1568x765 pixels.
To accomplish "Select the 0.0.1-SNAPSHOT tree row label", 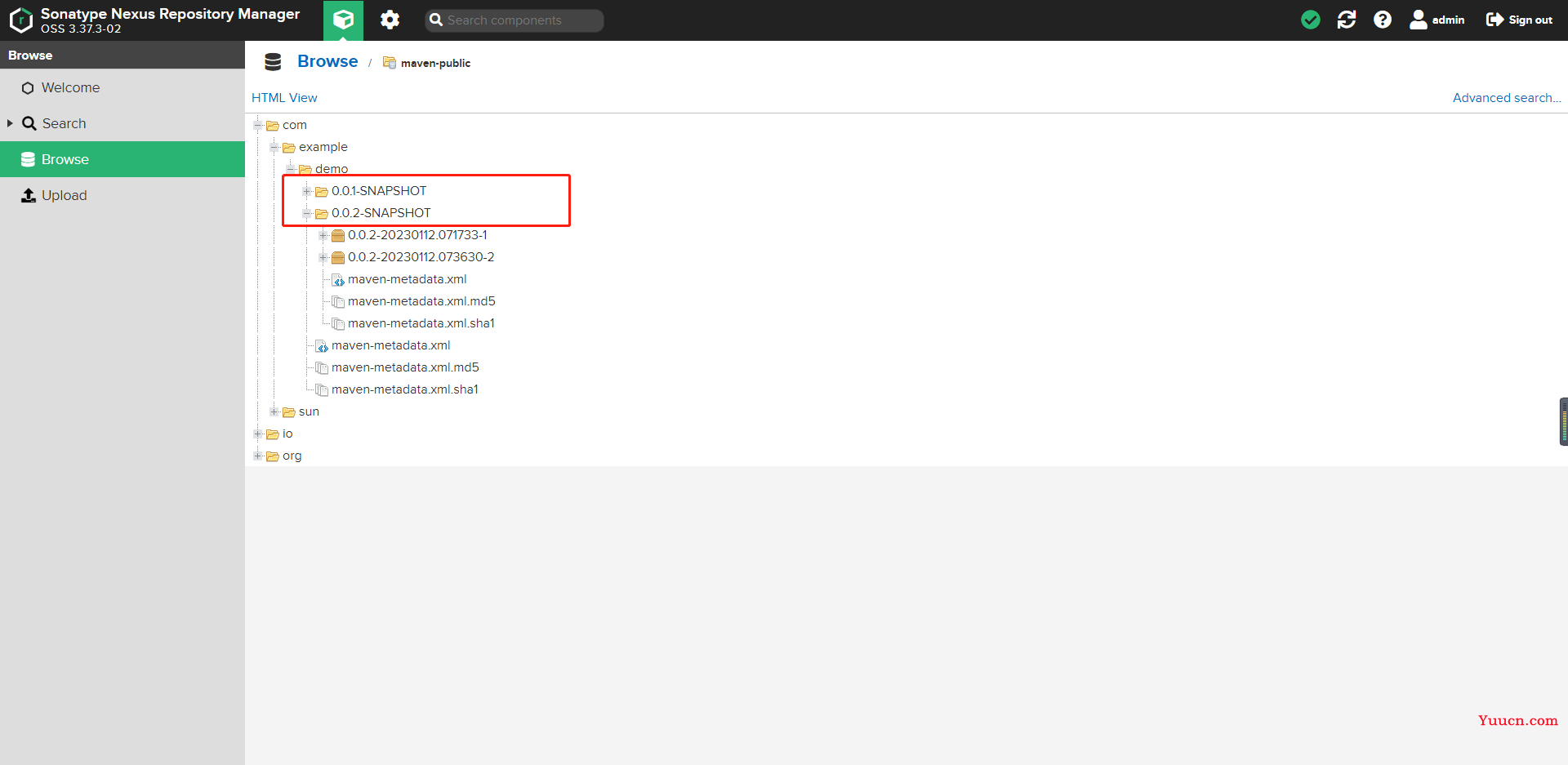I will (x=379, y=191).
